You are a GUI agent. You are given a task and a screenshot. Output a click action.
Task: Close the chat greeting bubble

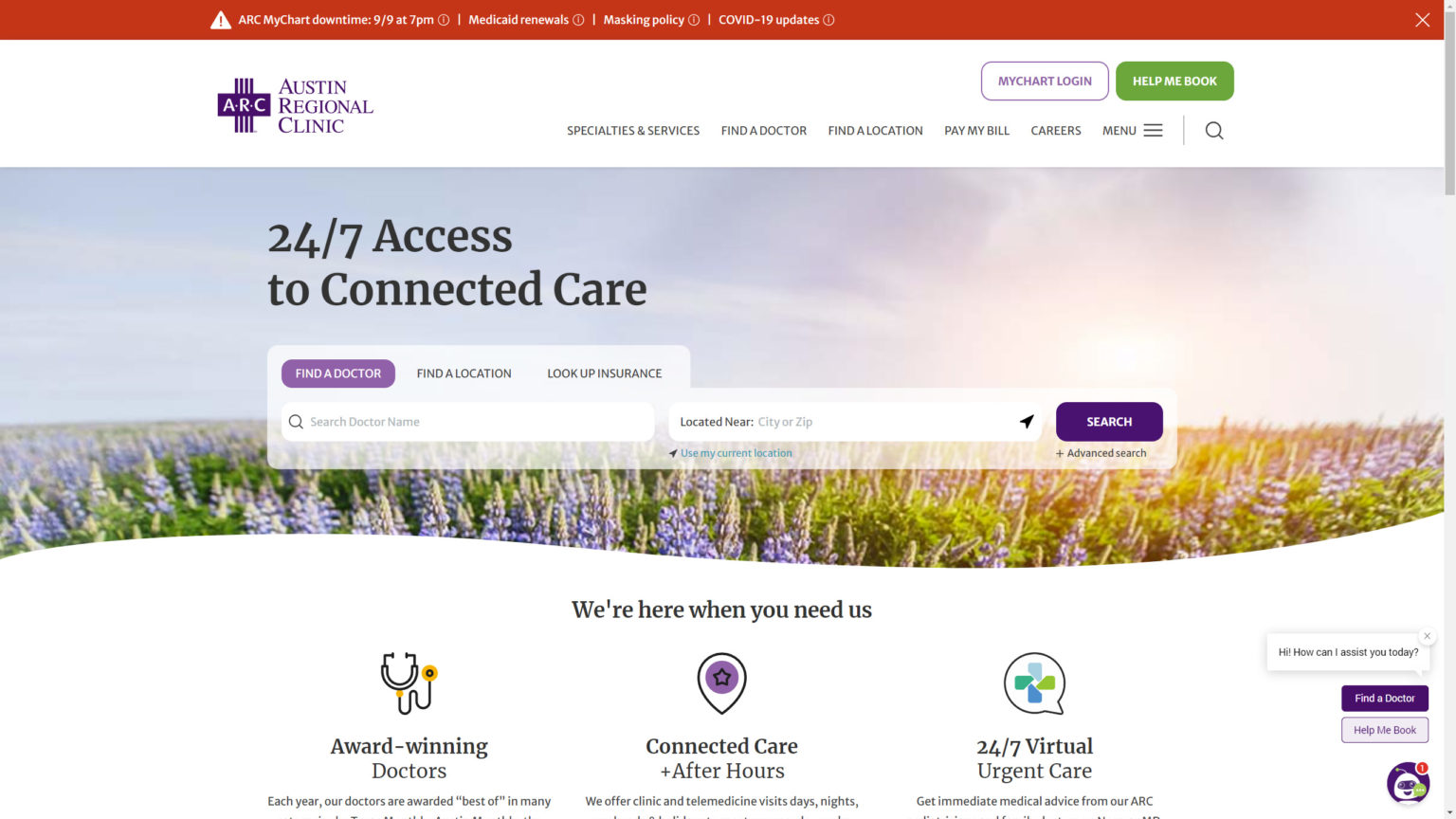click(1427, 636)
